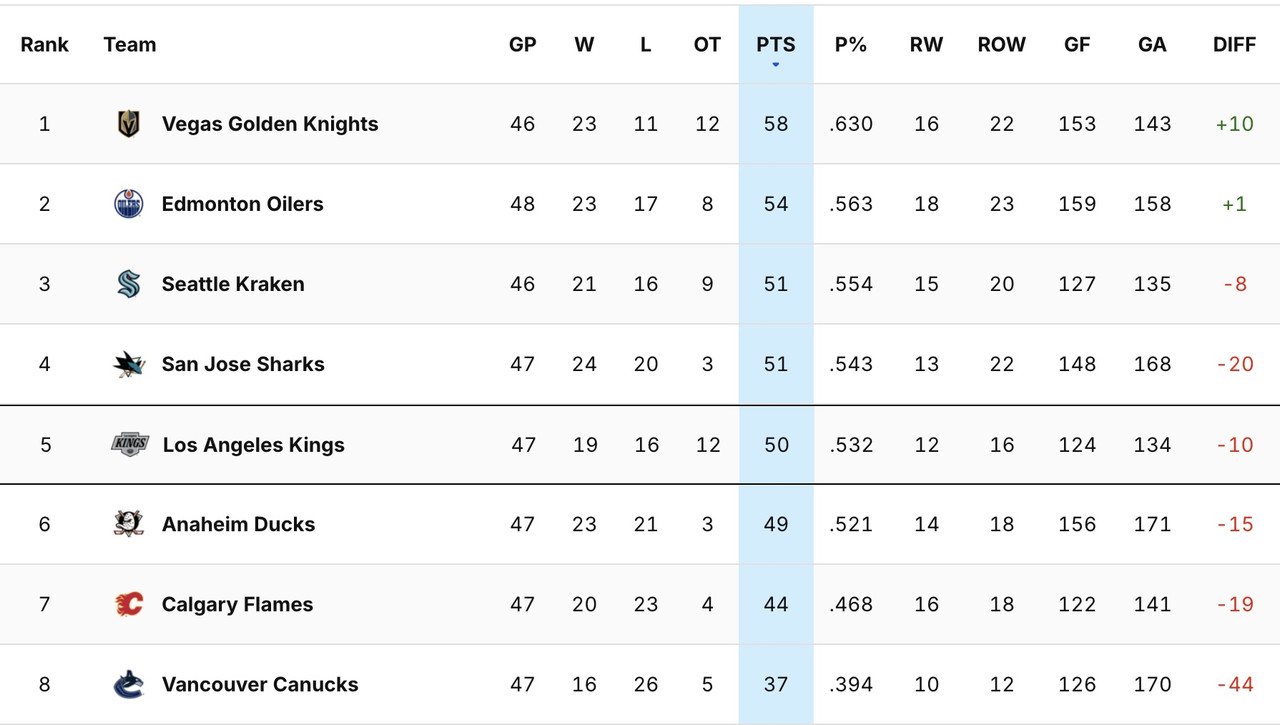Image resolution: width=1280 pixels, height=725 pixels.
Task: Sort teams by RW column header
Action: (x=926, y=44)
